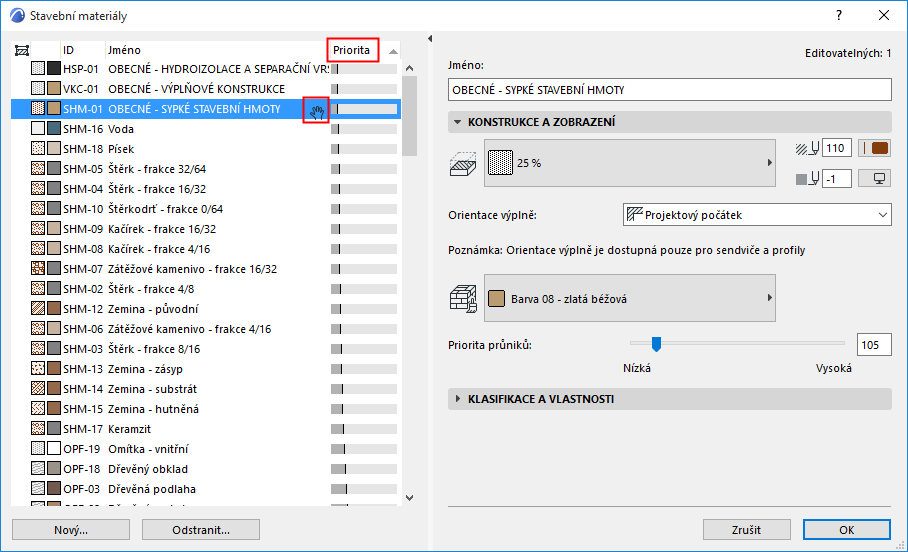The width and height of the screenshot is (908, 552).
Task: Click the priority value field showing 105
Action: tap(874, 345)
